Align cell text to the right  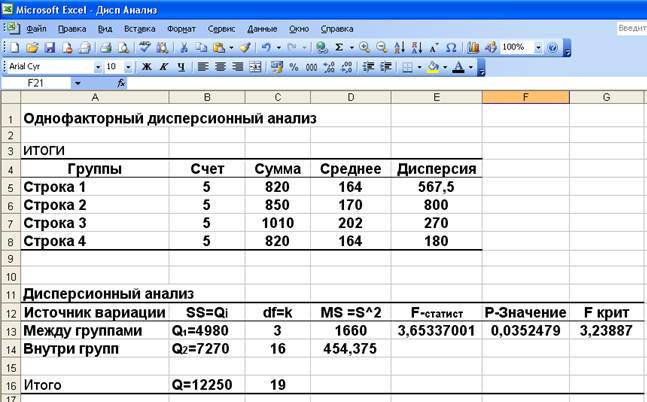pos(238,67)
